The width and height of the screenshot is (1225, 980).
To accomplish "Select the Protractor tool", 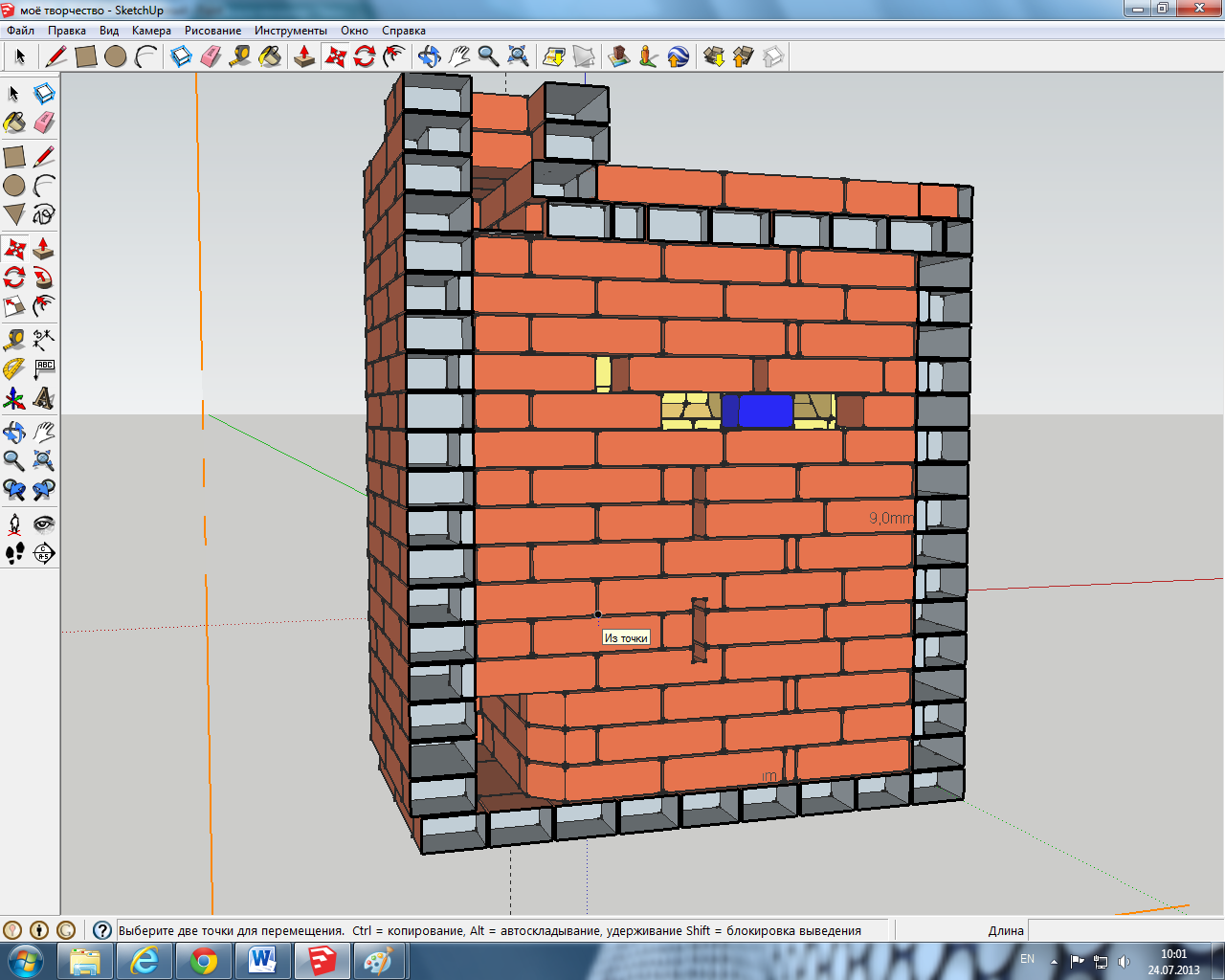I will pyautogui.click(x=14, y=368).
